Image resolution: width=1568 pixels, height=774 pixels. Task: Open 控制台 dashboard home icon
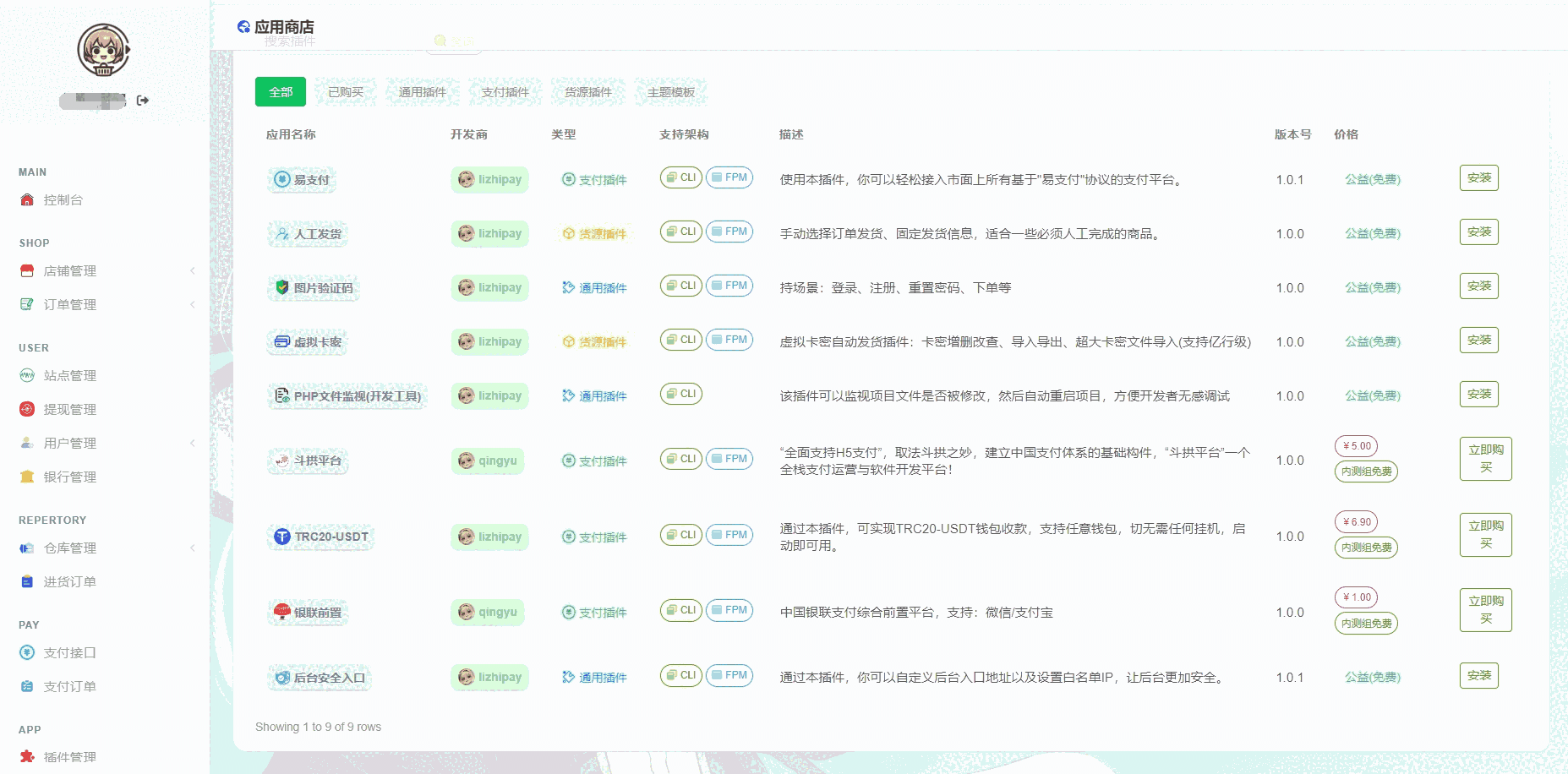tap(27, 200)
